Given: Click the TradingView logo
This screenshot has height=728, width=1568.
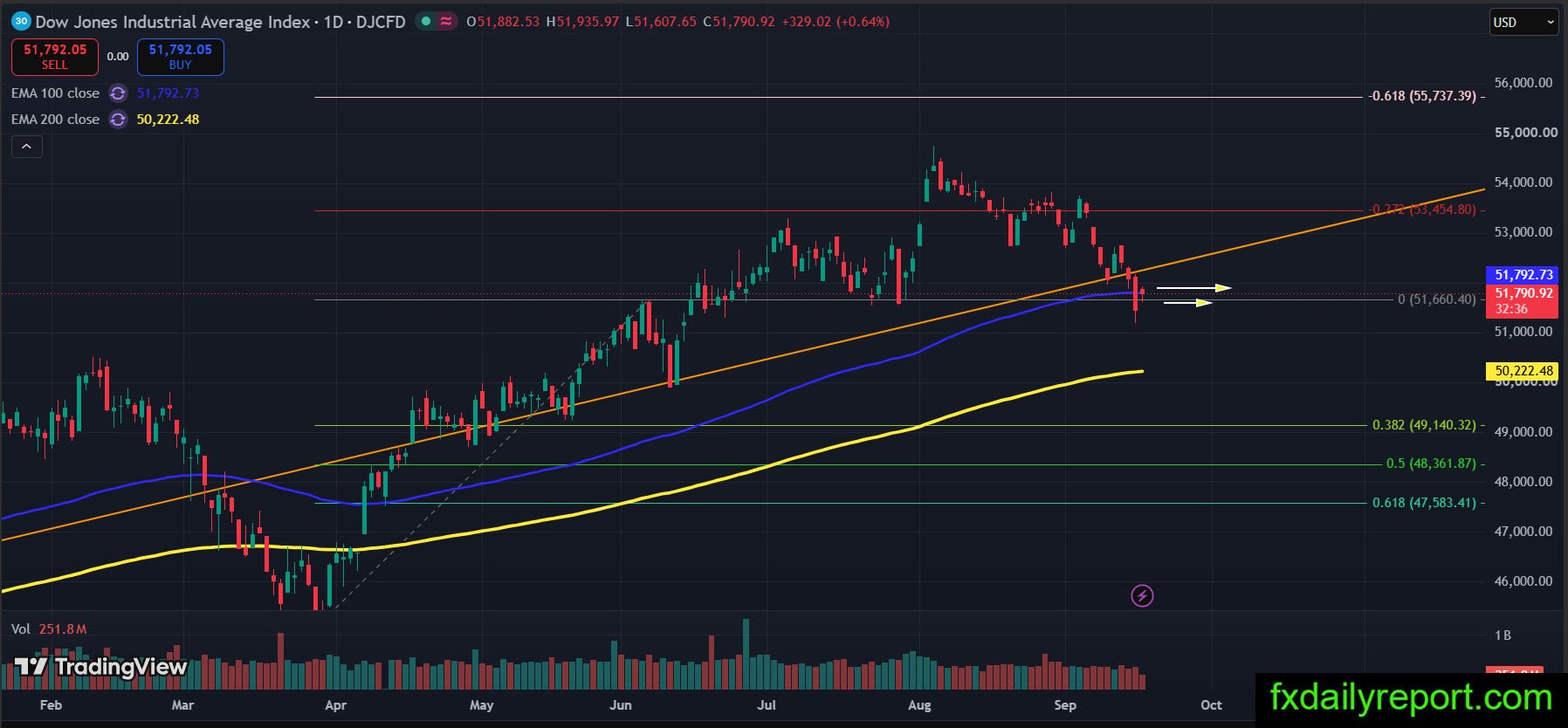Looking at the screenshot, I should click(x=101, y=668).
